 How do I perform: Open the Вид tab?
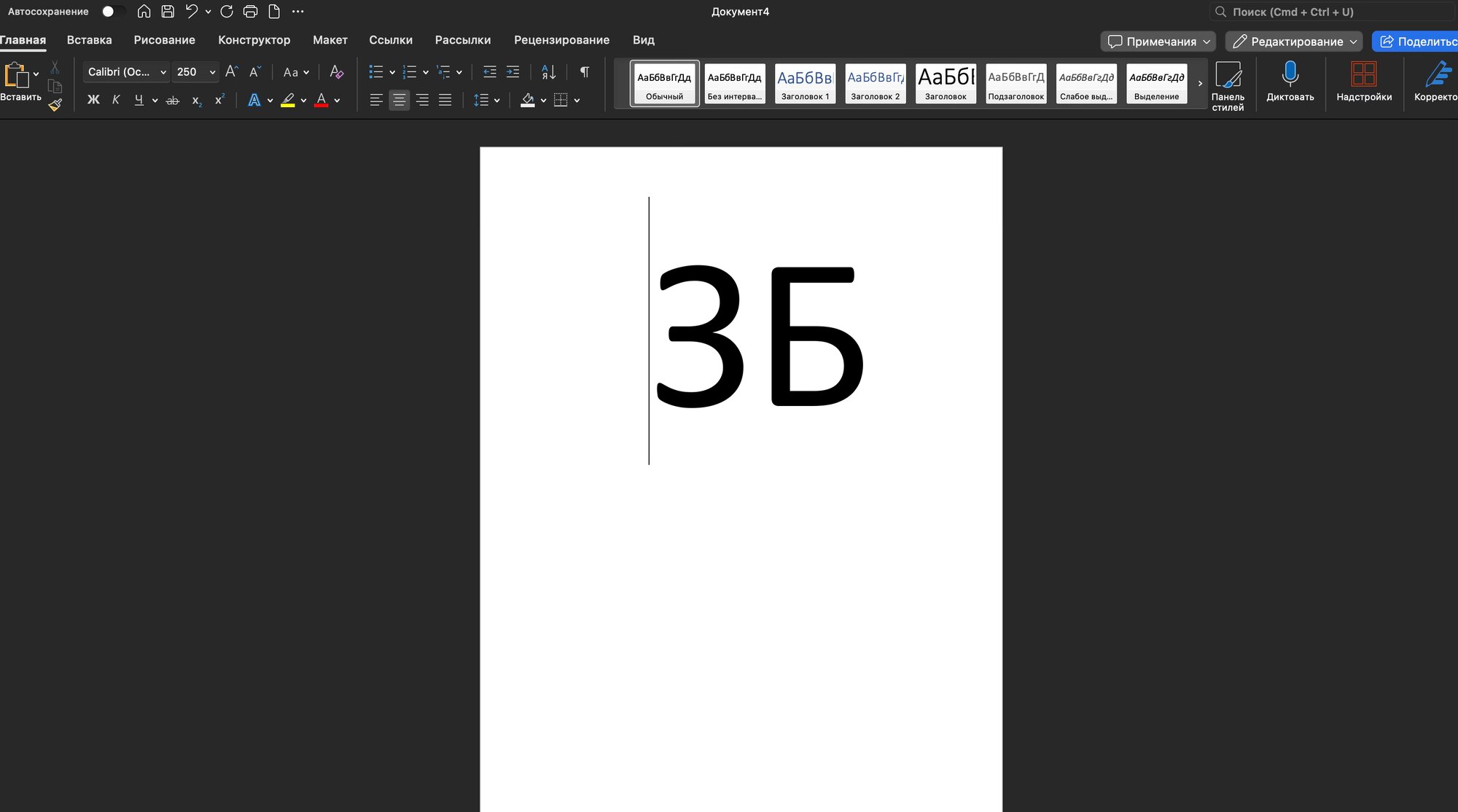(644, 40)
